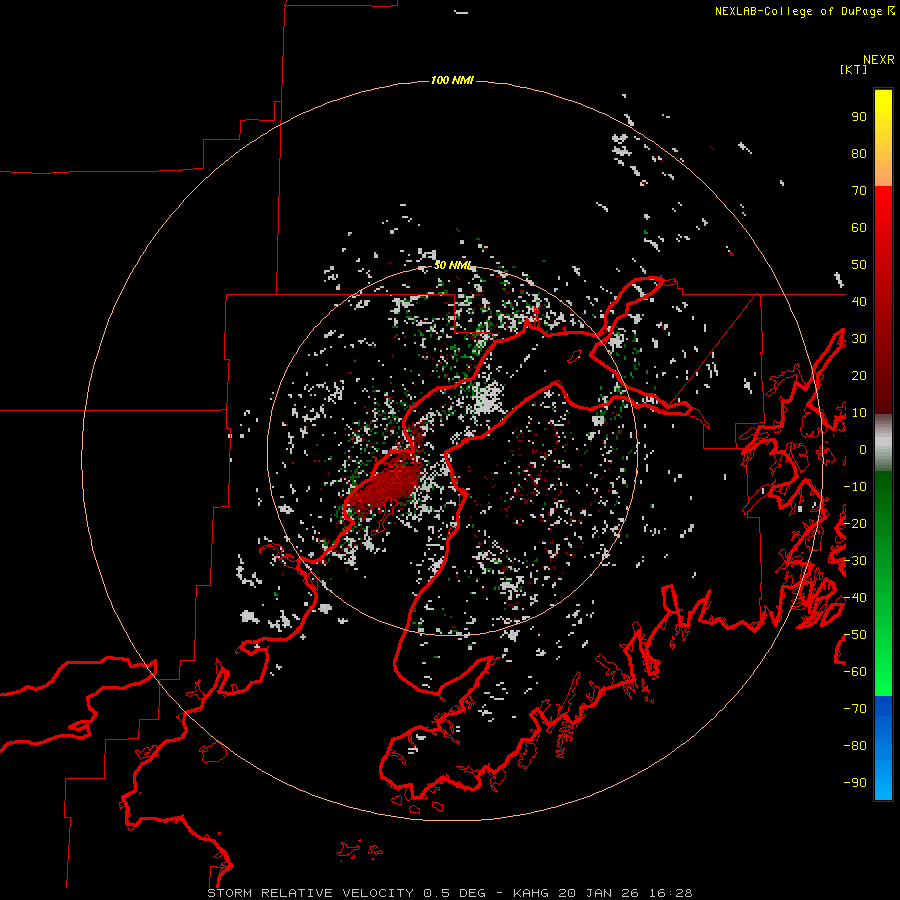900x900 pixels.
Task: Click the -50 value on velocity scale
Action: coord(855,635)
